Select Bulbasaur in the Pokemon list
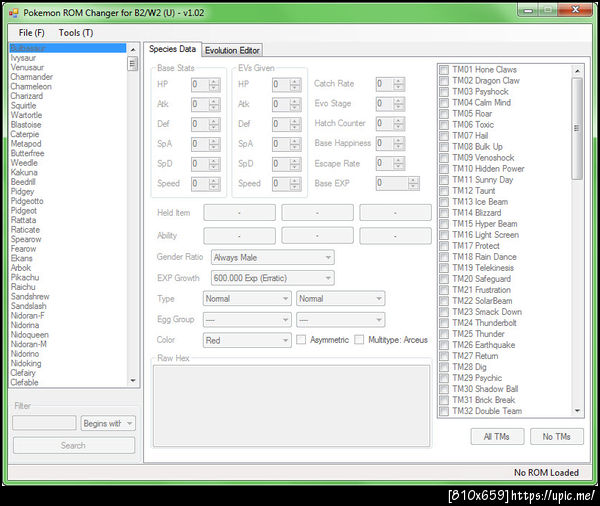600x506 pixels. 67,48
